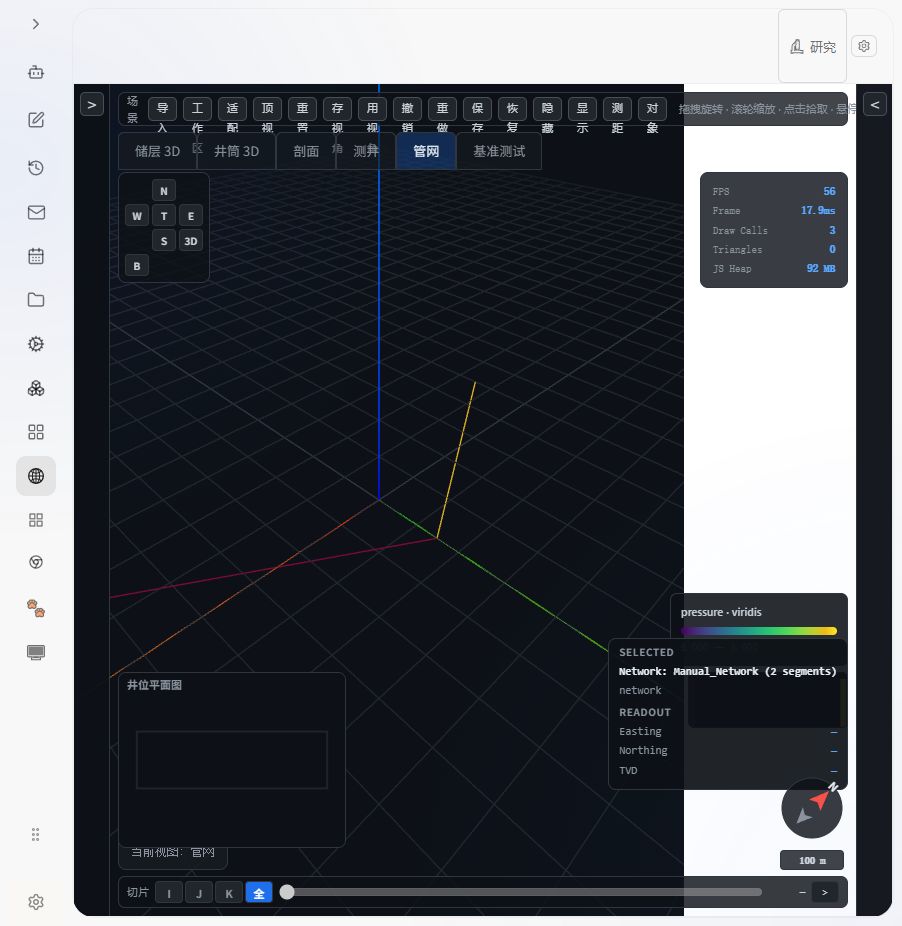The height and width of the screenshot is (926, 902).
Task: Select the globe icon in sidebar
Action: coord(36,475)
